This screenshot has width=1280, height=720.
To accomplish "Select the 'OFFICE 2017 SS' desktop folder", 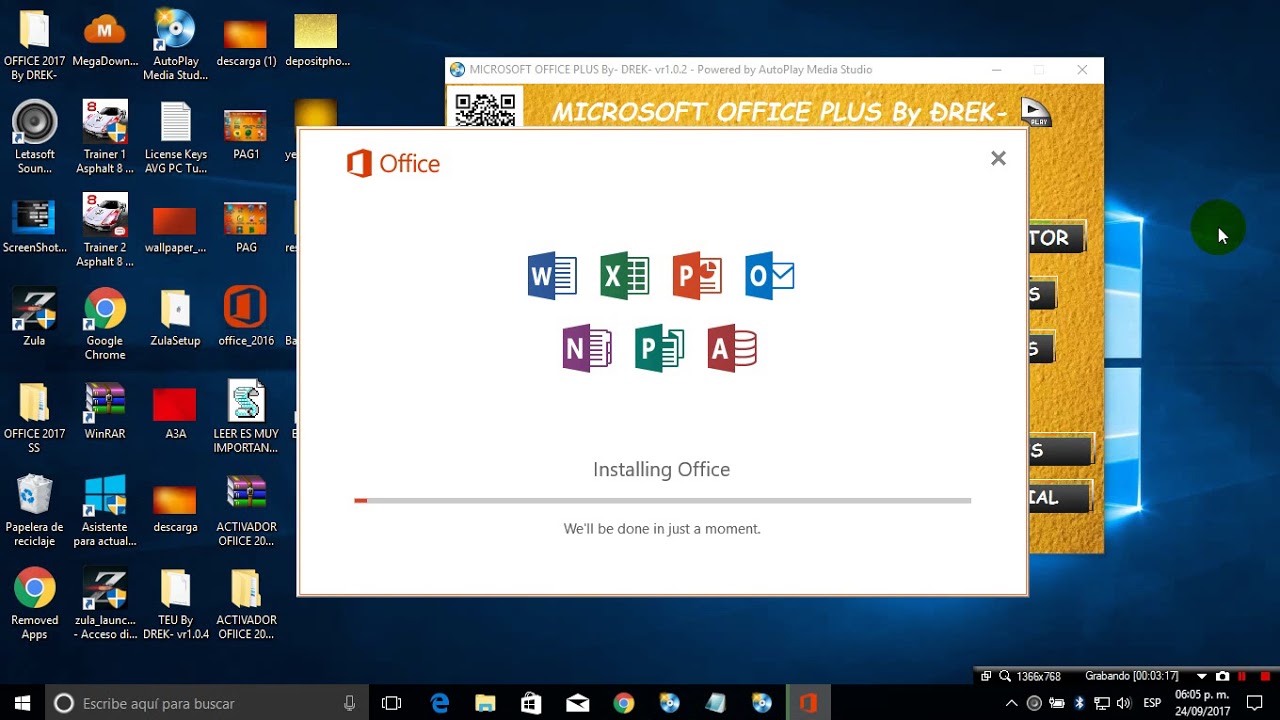I will (x=34, y=418).
